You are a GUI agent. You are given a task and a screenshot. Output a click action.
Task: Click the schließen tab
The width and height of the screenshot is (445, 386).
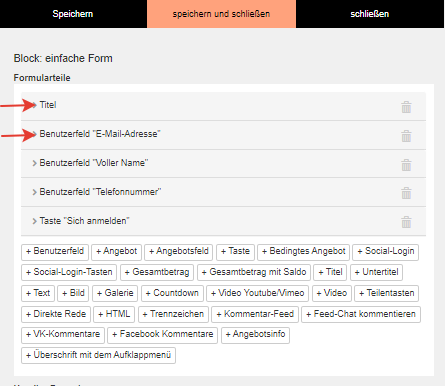370,14
